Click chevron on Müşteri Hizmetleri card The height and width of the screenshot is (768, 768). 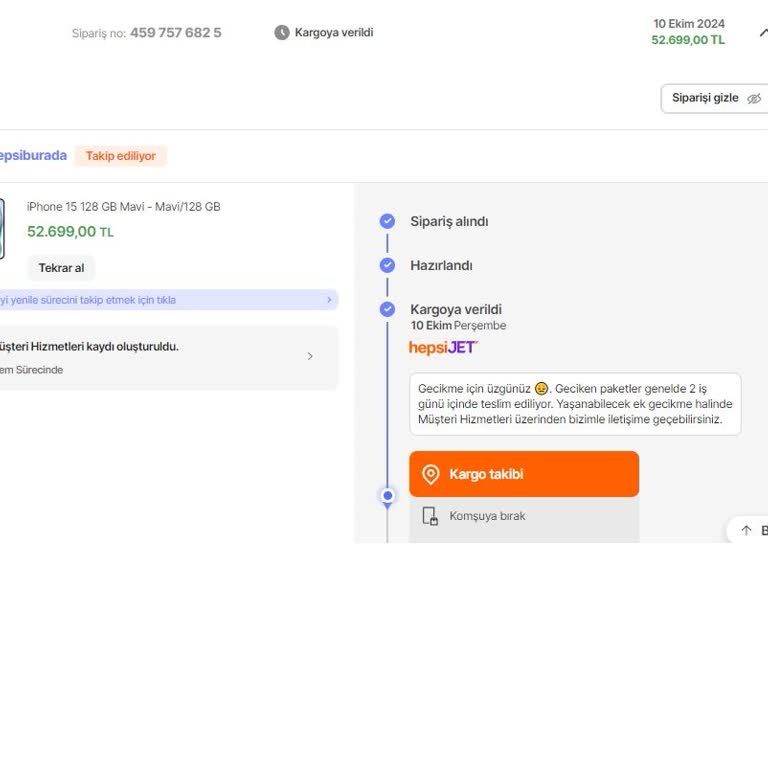[x=310, y=356]
